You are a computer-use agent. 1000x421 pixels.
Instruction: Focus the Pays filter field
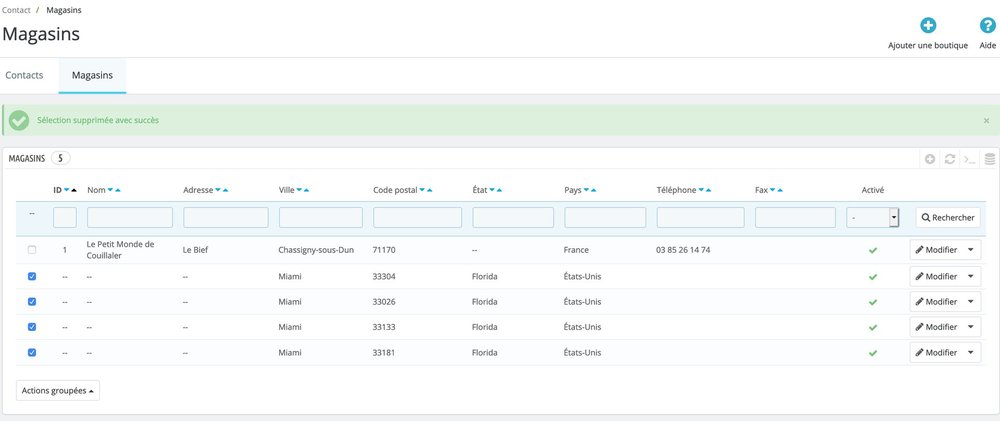click(605, 218)
